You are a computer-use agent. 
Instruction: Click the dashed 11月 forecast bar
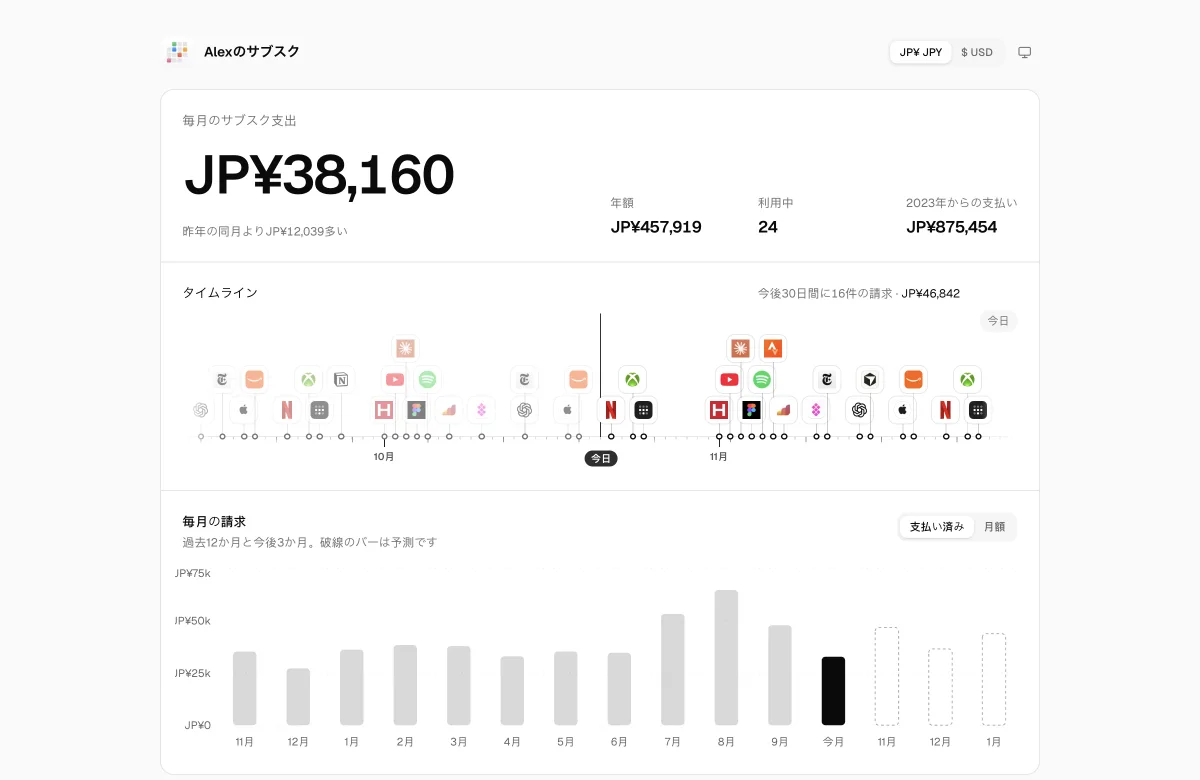[x=887, y=676]
